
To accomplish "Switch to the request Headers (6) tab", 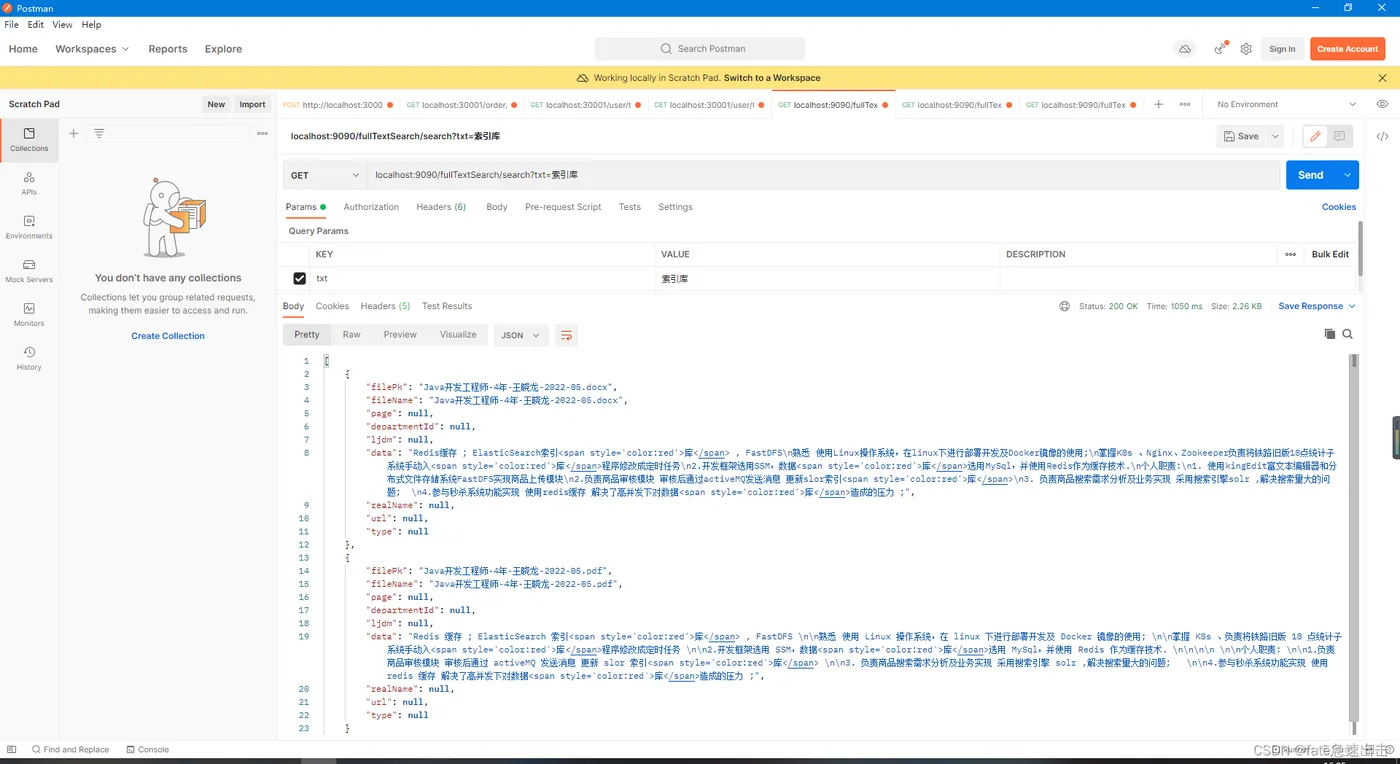I will 441,207.
